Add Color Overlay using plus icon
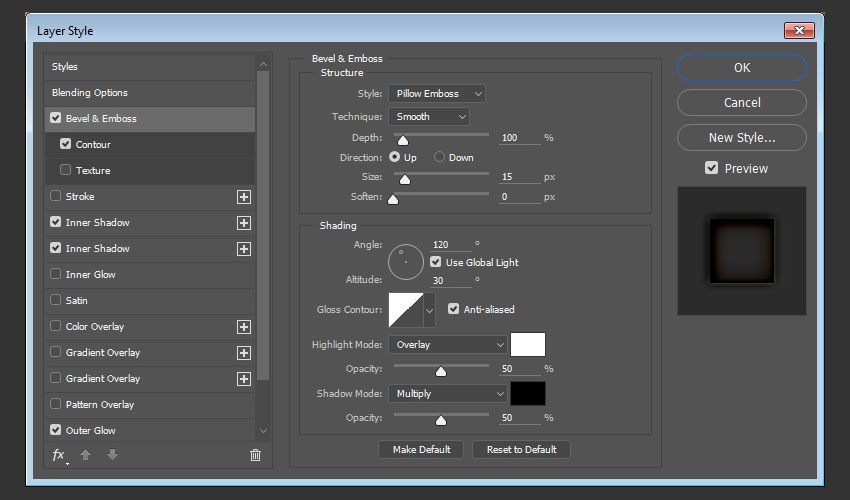850x500 pixels. pyautogui.click(x=243, y=327)
